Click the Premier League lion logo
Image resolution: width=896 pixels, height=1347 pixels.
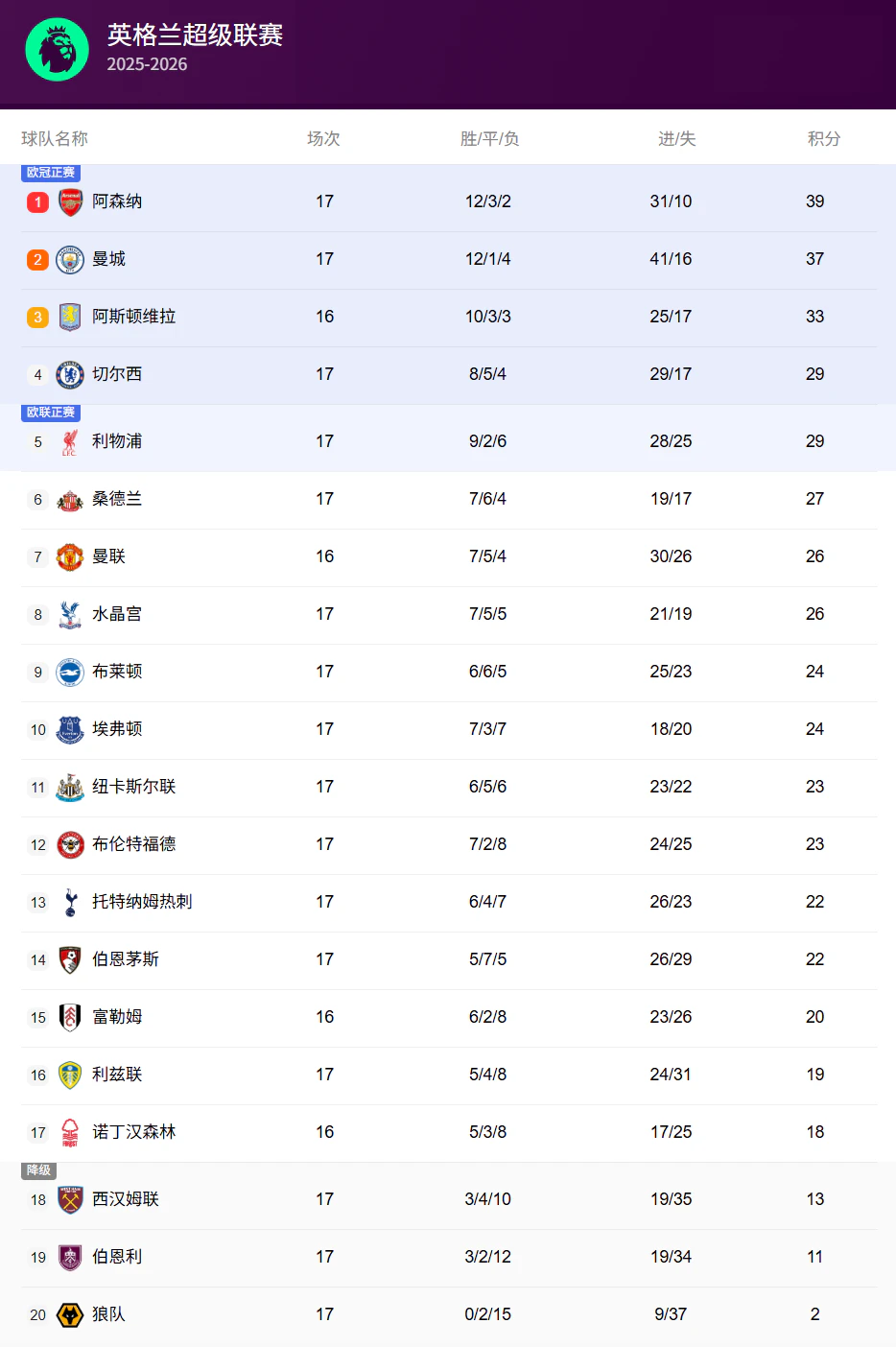pos(58,50)
